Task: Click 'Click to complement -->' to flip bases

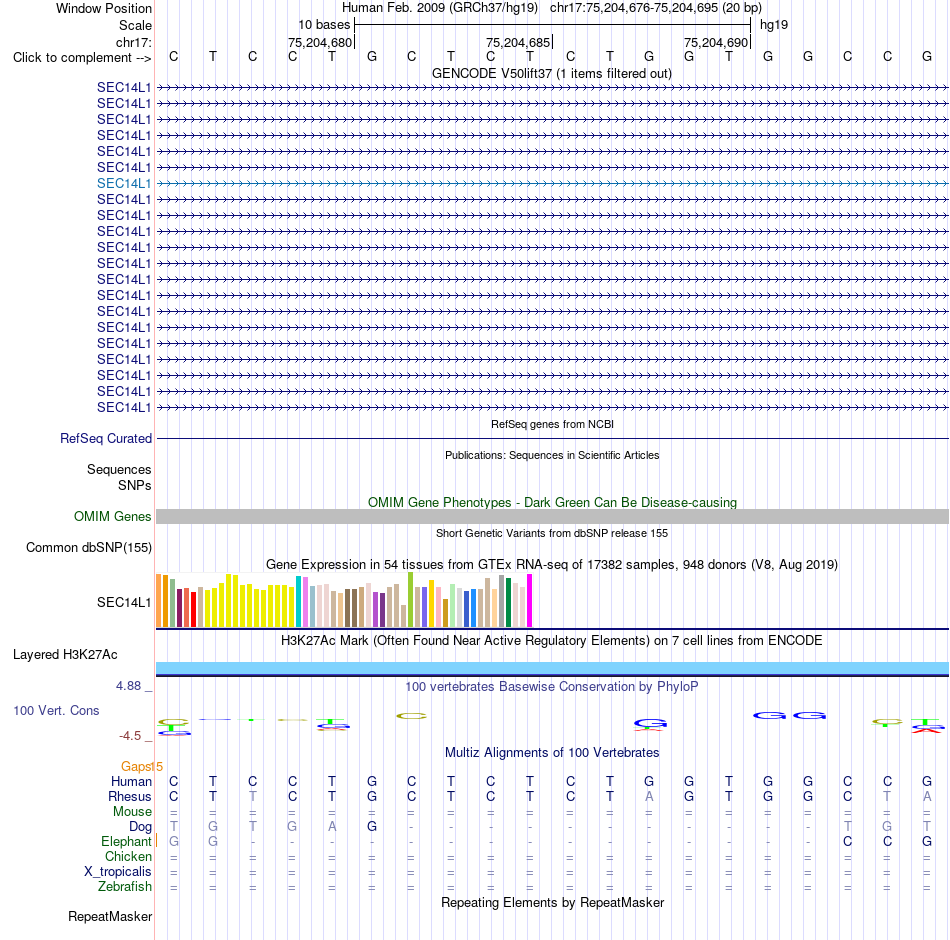Action: coord(82,58)
